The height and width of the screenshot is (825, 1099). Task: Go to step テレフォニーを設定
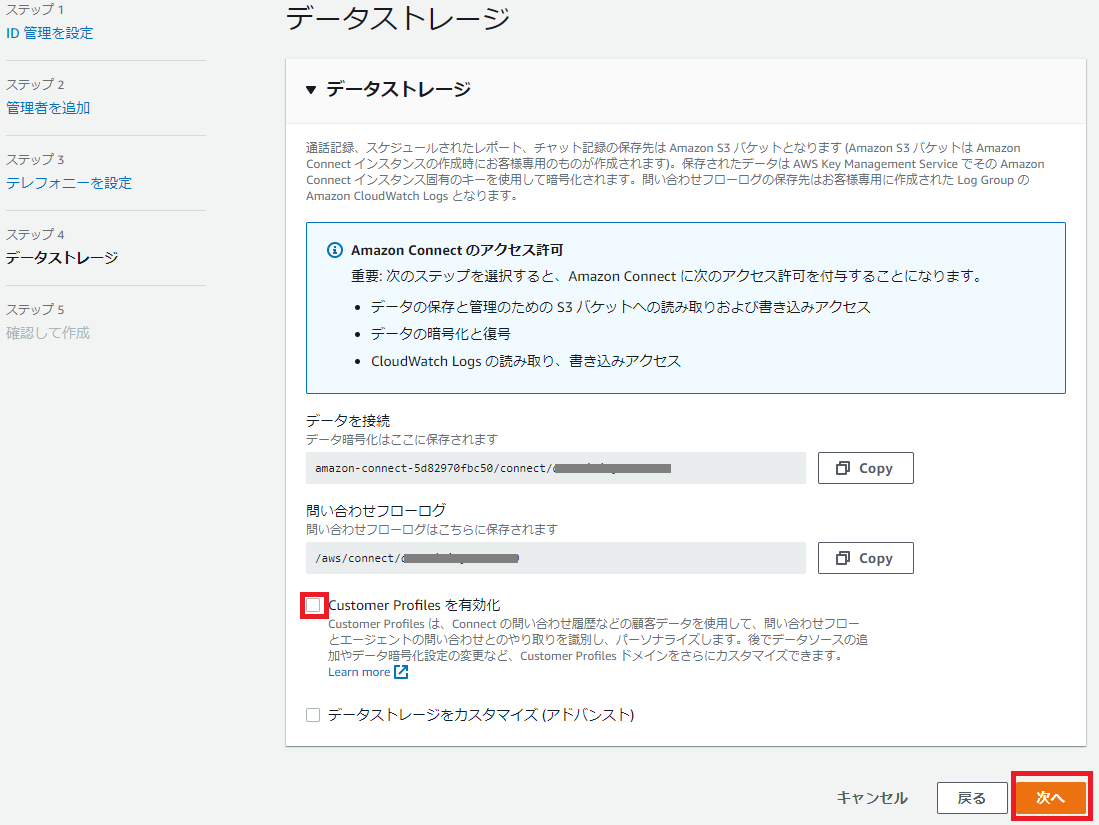69,183
